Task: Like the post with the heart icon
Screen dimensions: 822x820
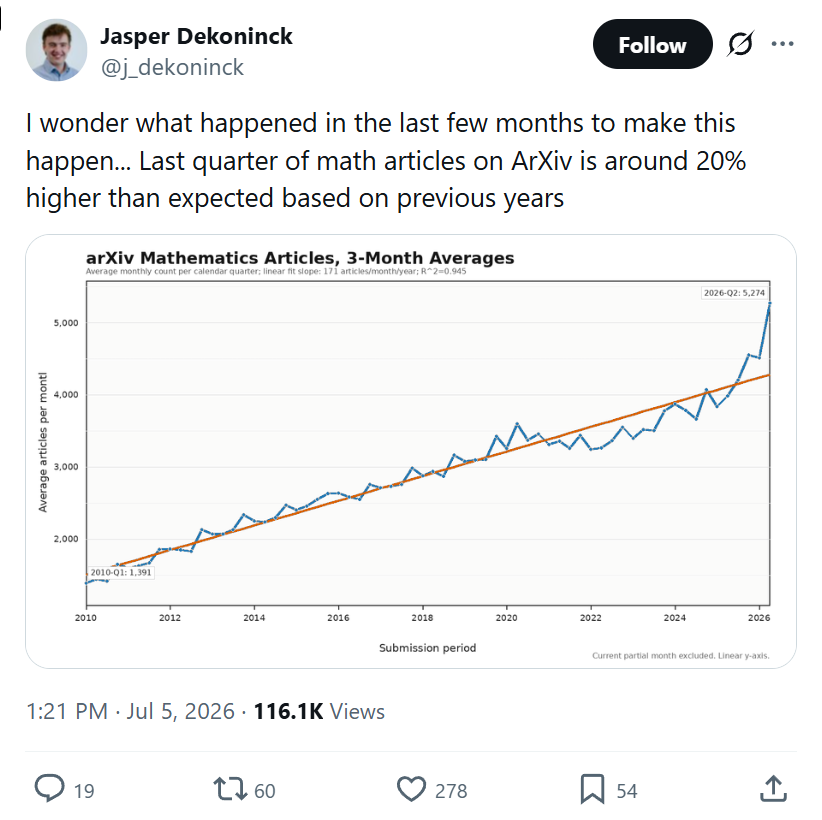Action: coord(412,789)
